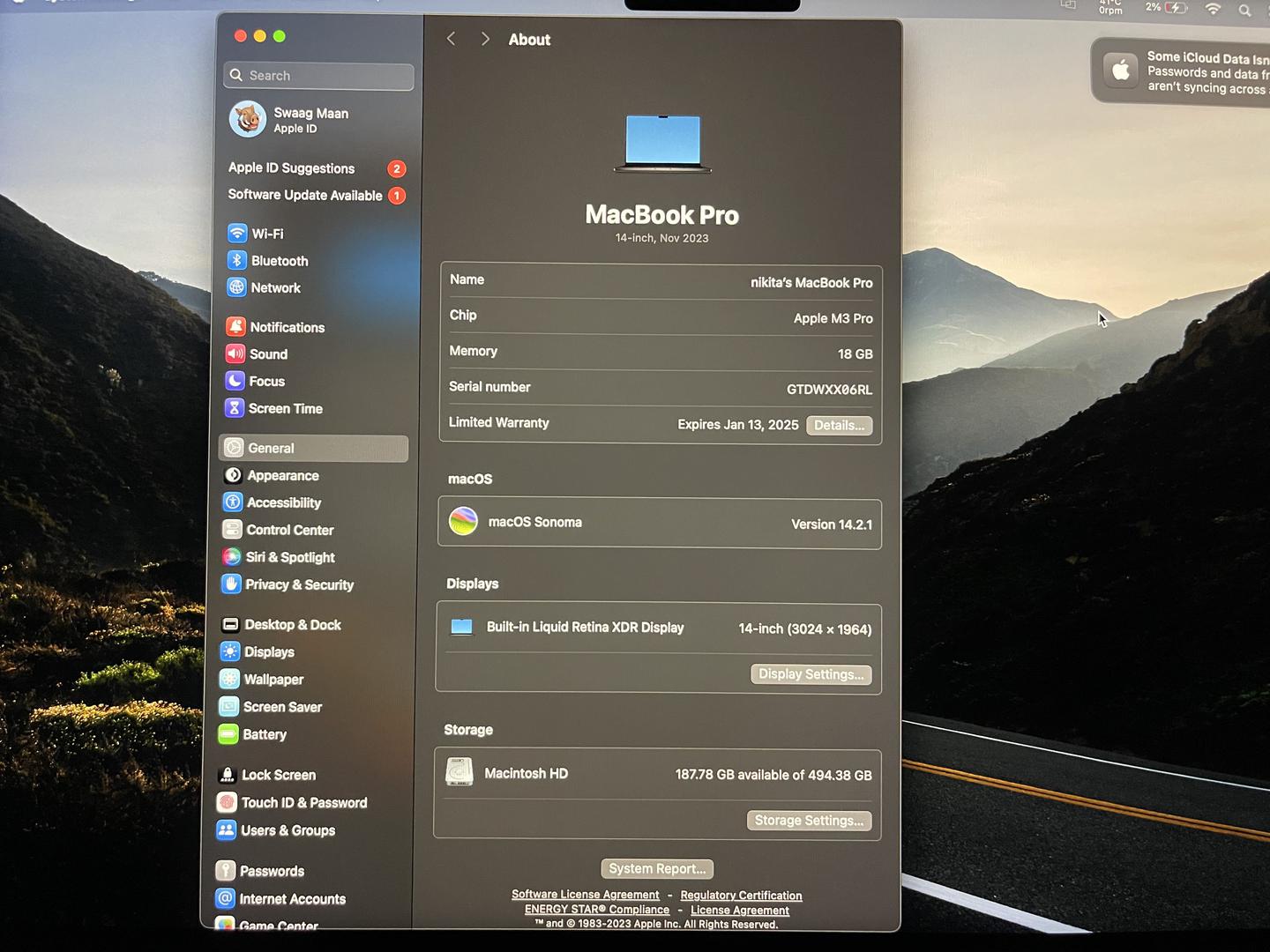
Task: Open License Agreement link
Action: 740,911
